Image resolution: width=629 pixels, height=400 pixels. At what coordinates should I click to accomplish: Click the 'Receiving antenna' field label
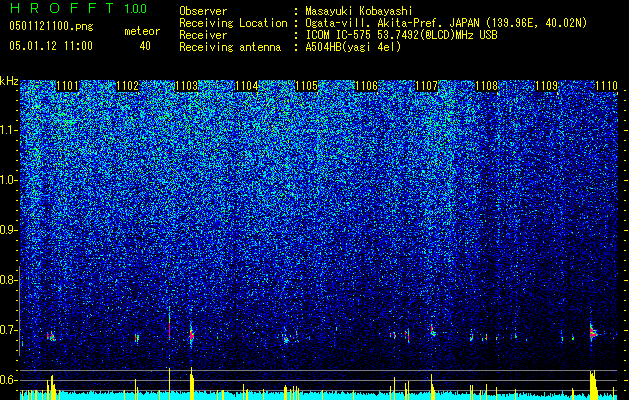[230, 47]
